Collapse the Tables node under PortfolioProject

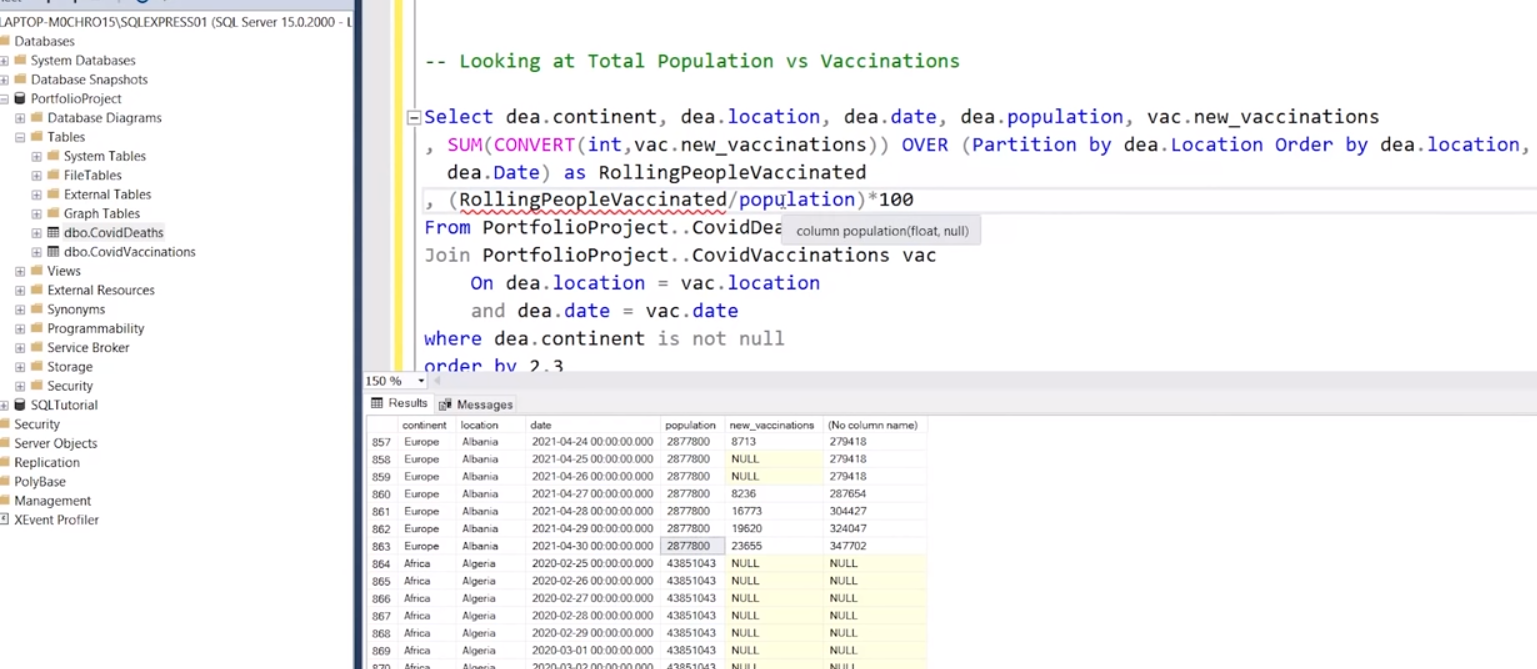18,136
